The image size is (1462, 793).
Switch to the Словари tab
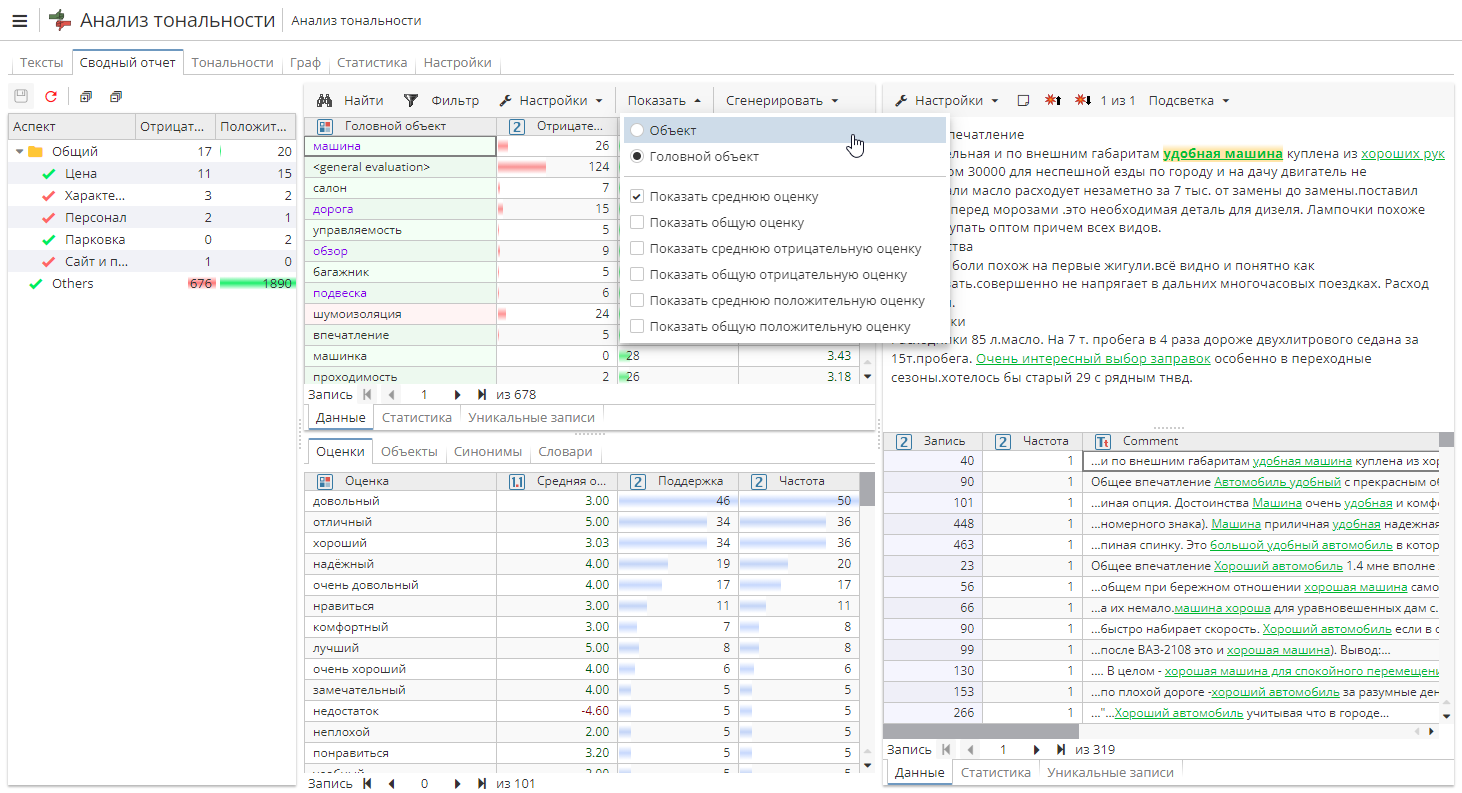[x=566, y=451]
